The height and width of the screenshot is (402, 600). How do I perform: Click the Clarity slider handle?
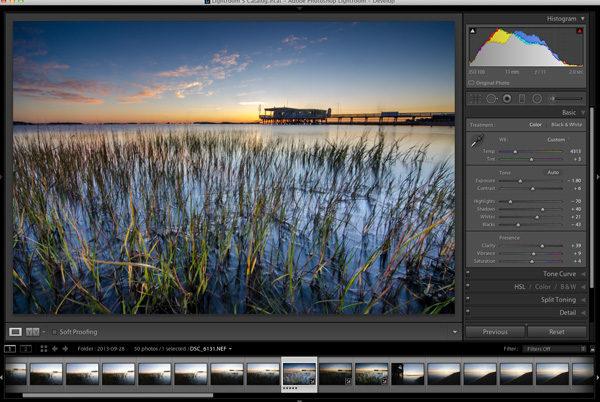pos(542,246)
